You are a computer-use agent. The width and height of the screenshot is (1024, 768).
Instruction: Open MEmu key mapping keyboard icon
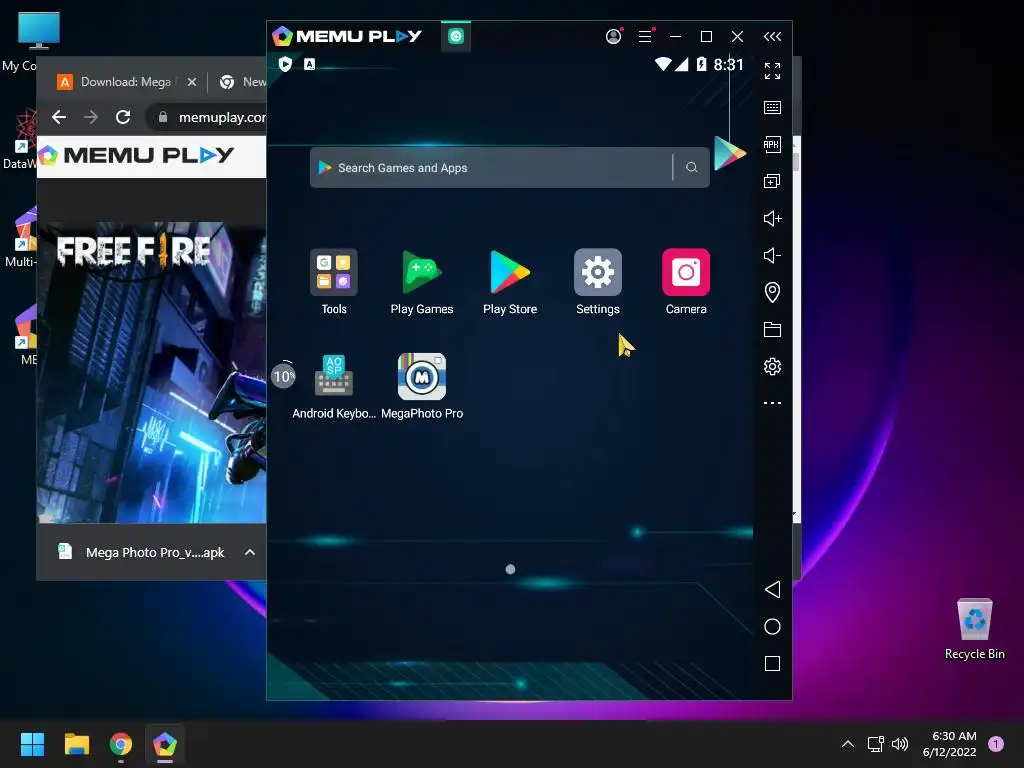coord(772,107)
